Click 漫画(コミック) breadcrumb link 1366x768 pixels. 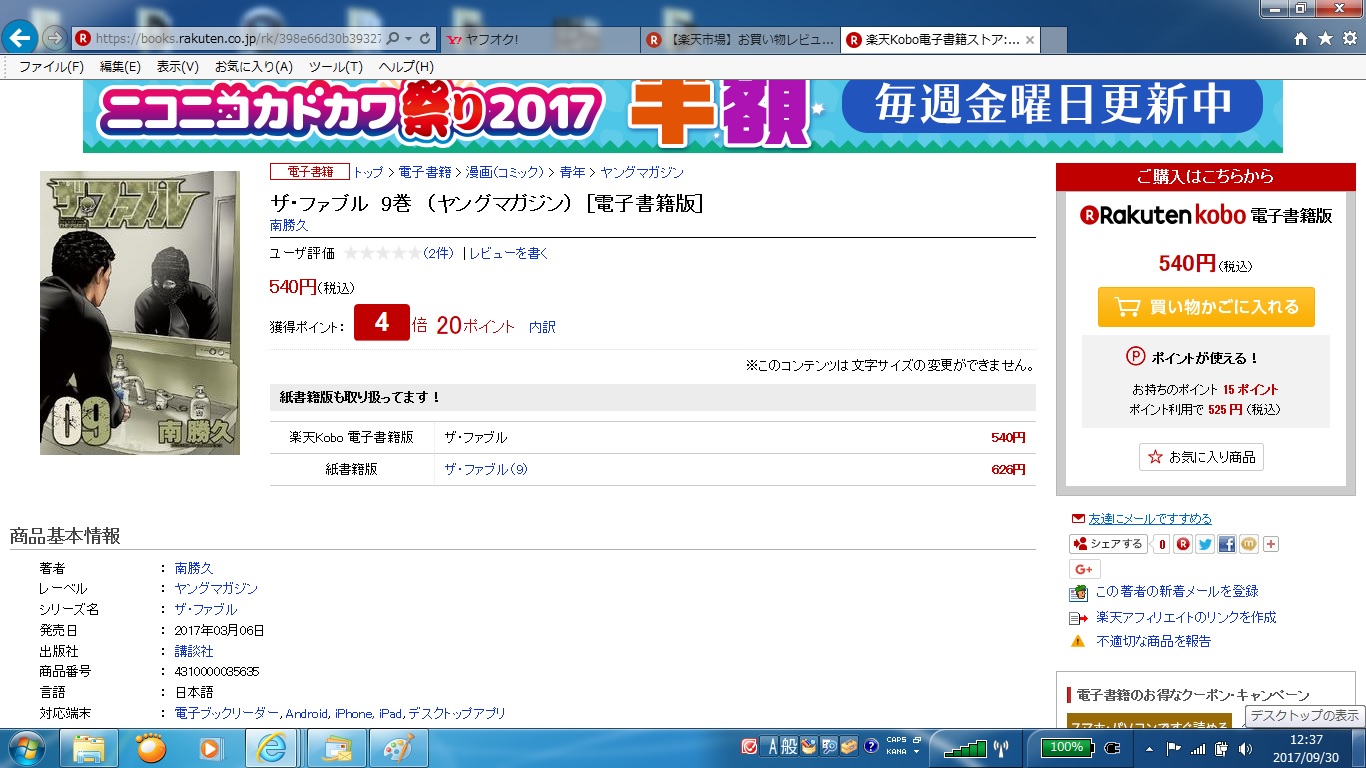coord(505,172)
